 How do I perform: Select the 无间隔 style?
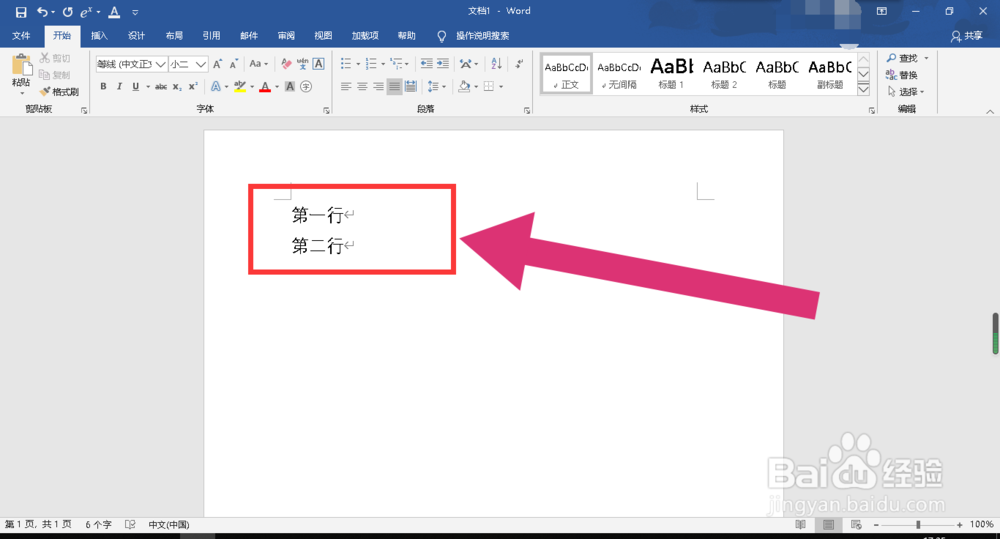[x=619, y=74]
